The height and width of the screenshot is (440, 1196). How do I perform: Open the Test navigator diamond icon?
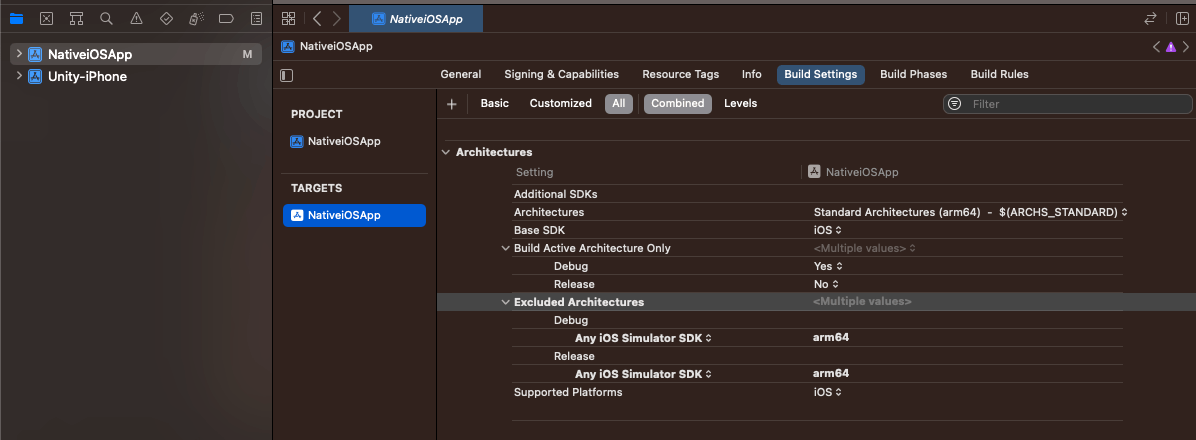pos(166,18)
